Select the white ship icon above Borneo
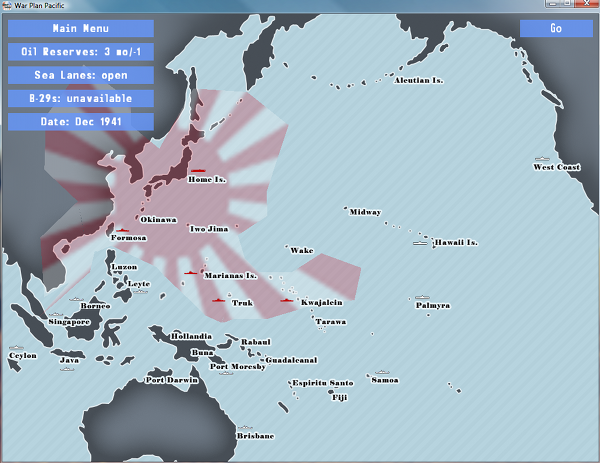Screen dimensions: 600x463 coord(77,299)
